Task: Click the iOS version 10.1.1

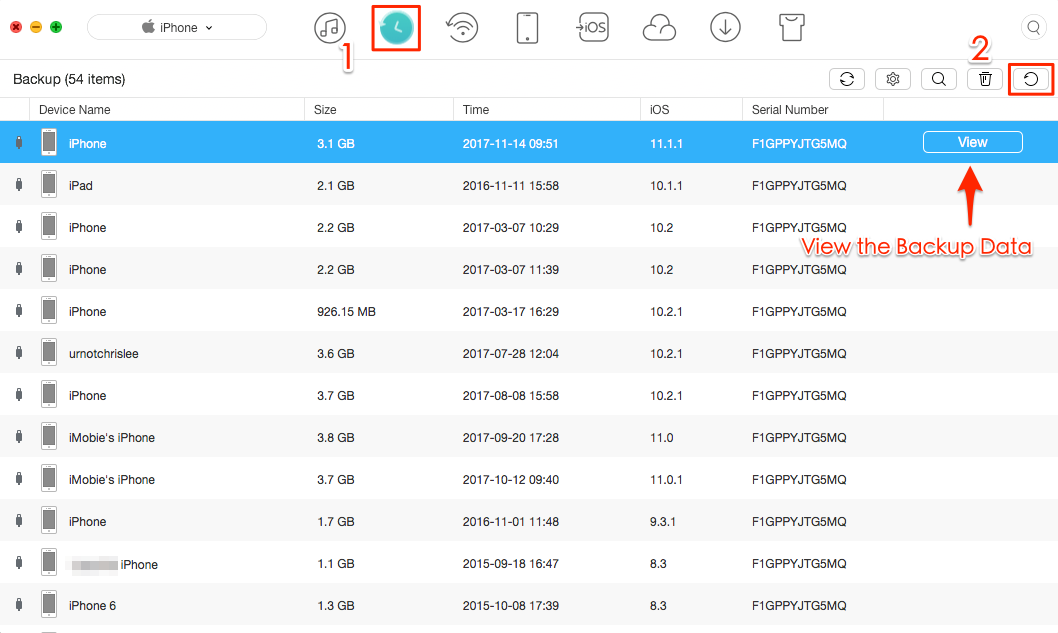Action: [666, 186]
